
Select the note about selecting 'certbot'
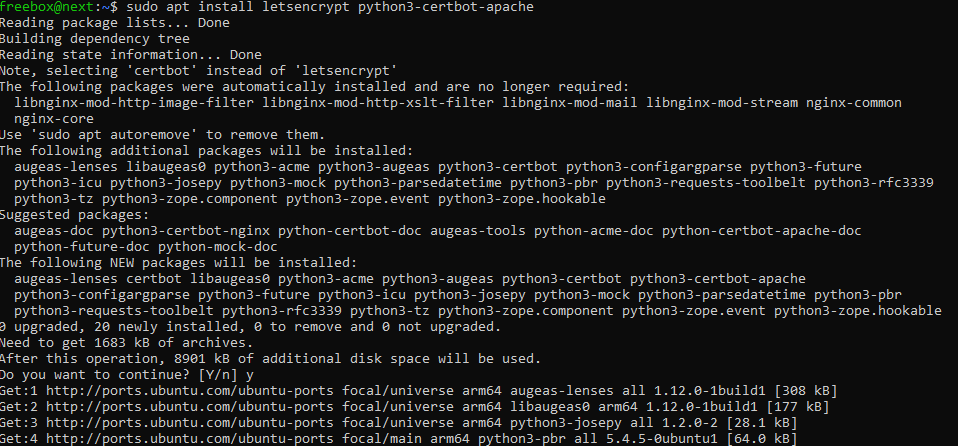[198, 71]
